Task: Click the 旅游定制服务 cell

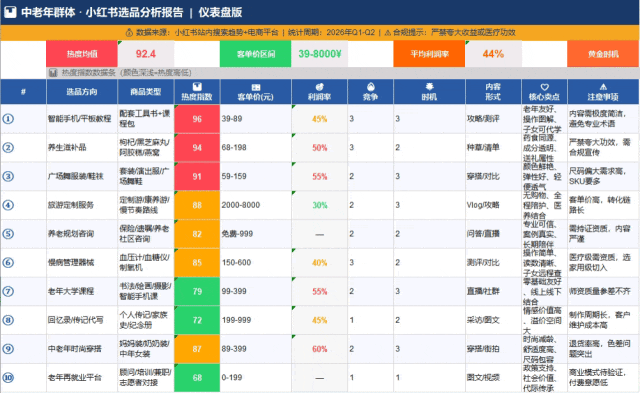Action: tap(82, 205)
